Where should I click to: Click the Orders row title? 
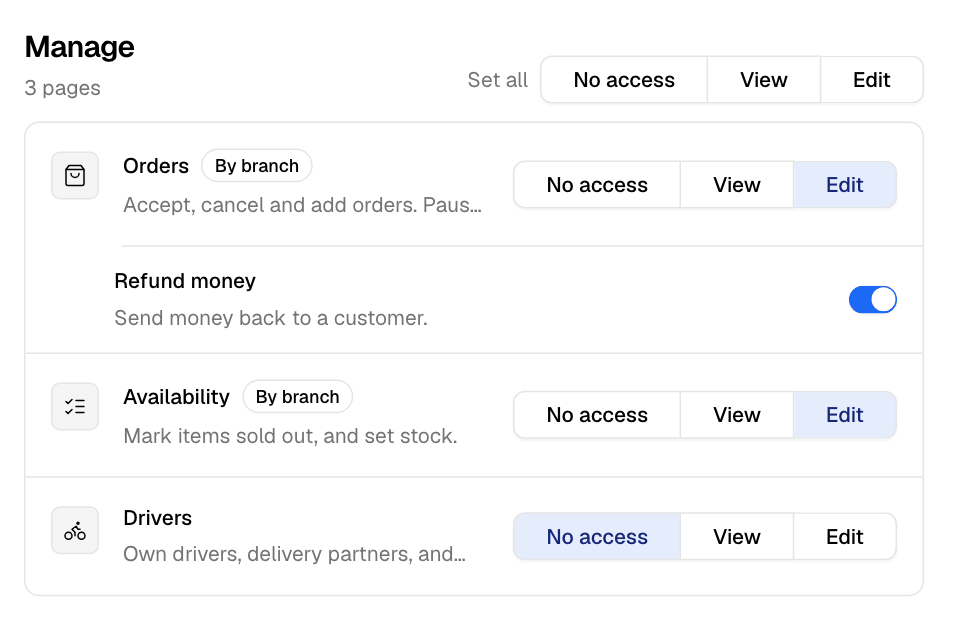[x=156, y=166]
